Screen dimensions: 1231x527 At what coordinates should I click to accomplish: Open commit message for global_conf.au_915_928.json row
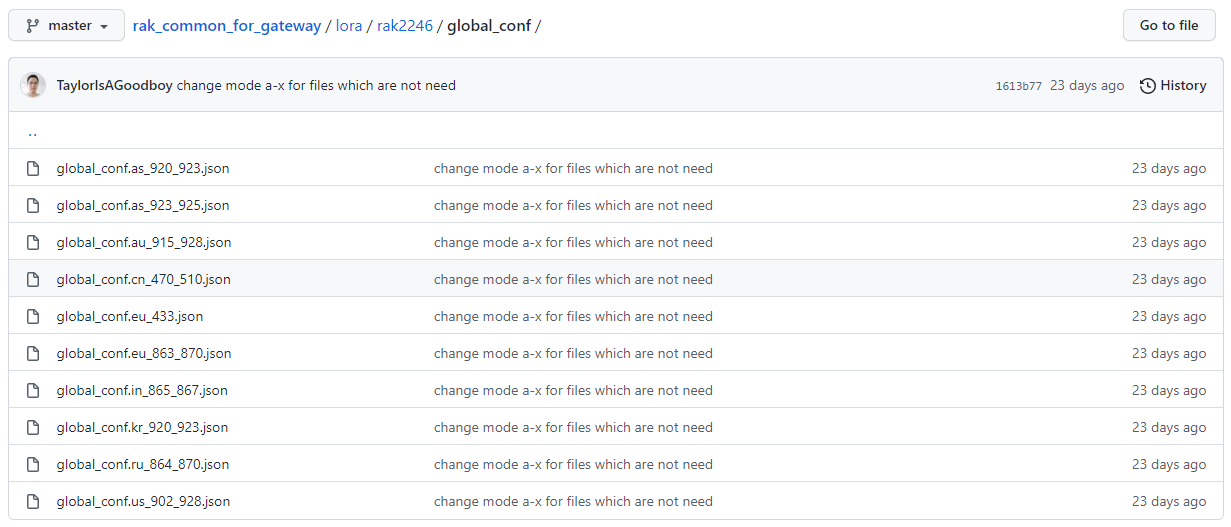click(573, 242)
